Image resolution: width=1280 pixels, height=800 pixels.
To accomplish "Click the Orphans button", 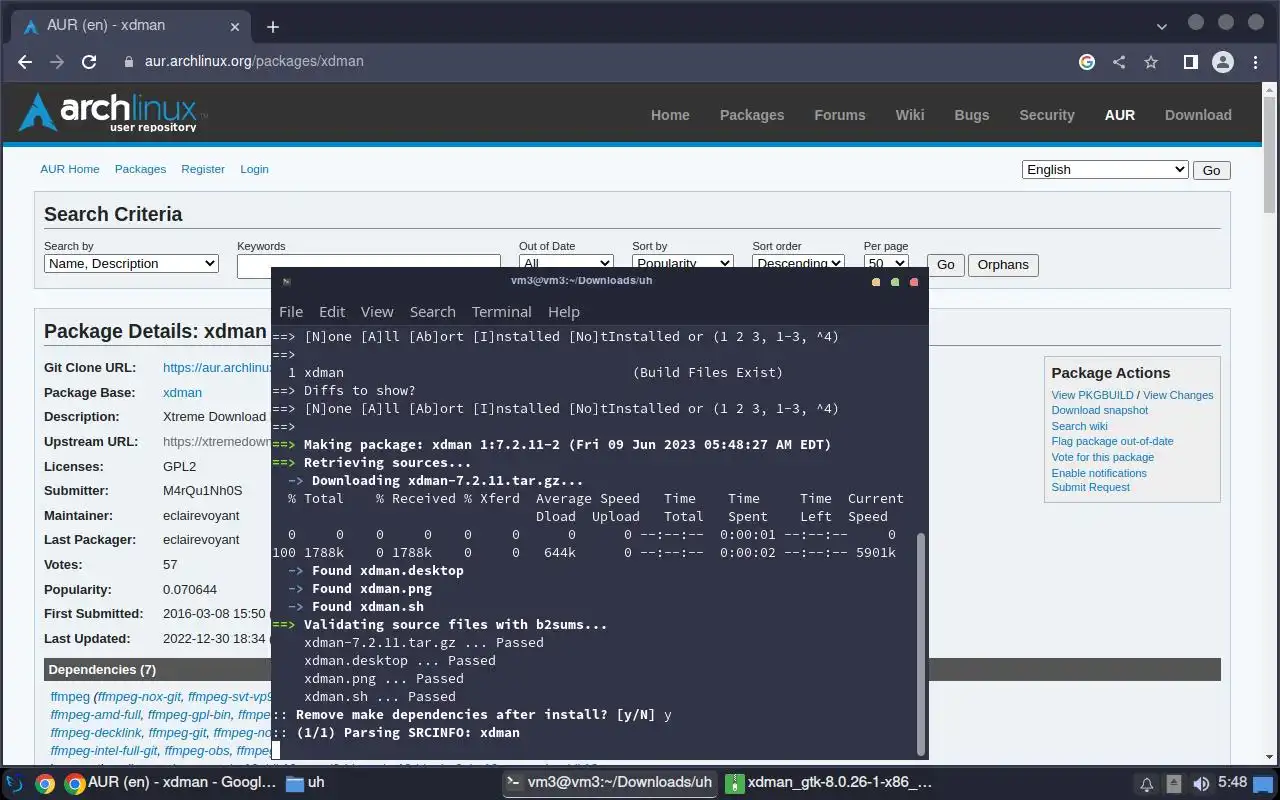I will pos(1003,265).
